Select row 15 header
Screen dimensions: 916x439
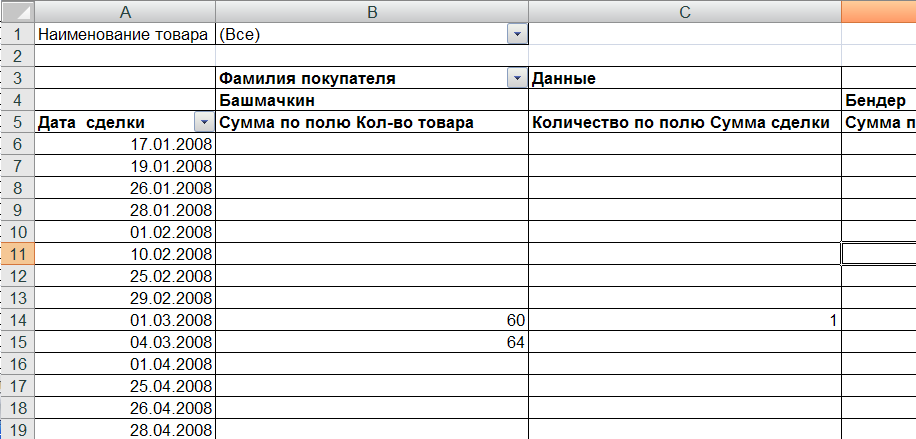click(18, 342)
